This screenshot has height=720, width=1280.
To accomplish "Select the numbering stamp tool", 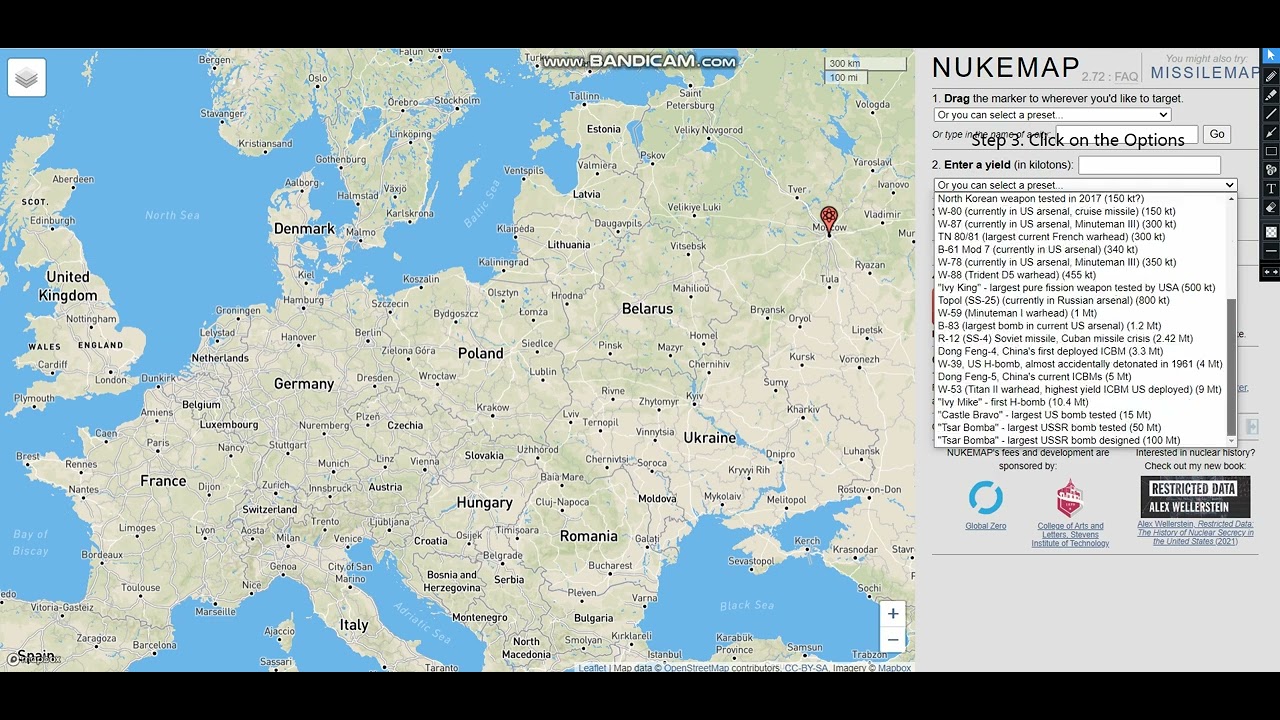I will tap(1271, 170).
